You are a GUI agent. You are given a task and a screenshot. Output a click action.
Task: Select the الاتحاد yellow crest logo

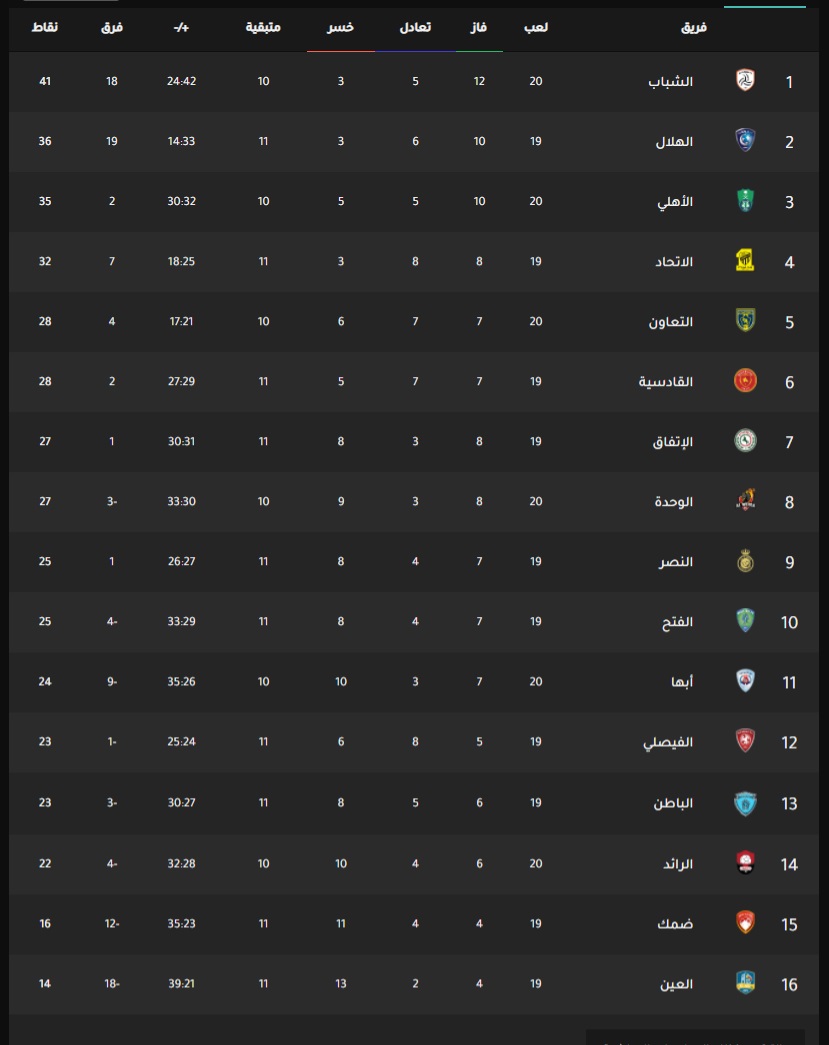(745, 261)
